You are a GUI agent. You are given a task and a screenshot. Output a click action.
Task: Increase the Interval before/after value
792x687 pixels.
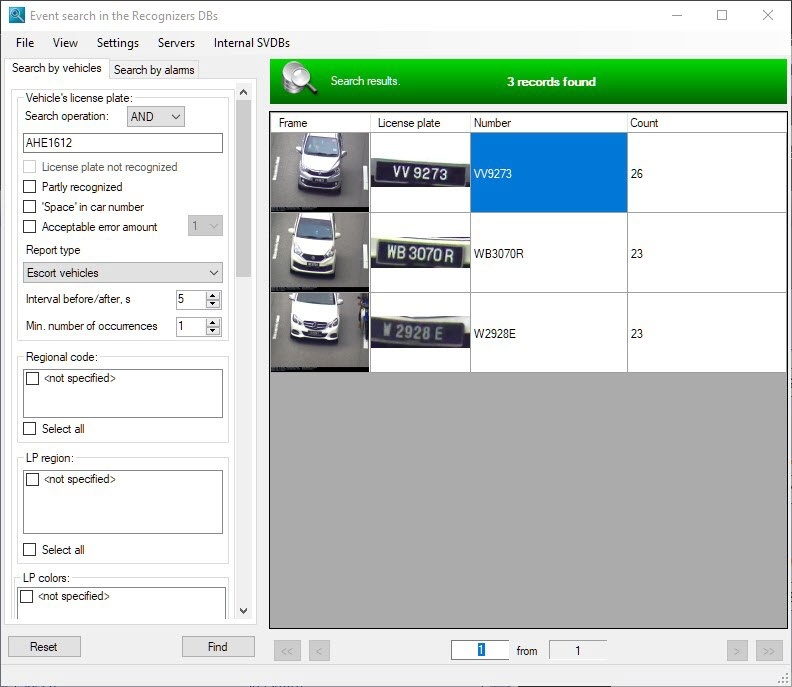point(213,295)
